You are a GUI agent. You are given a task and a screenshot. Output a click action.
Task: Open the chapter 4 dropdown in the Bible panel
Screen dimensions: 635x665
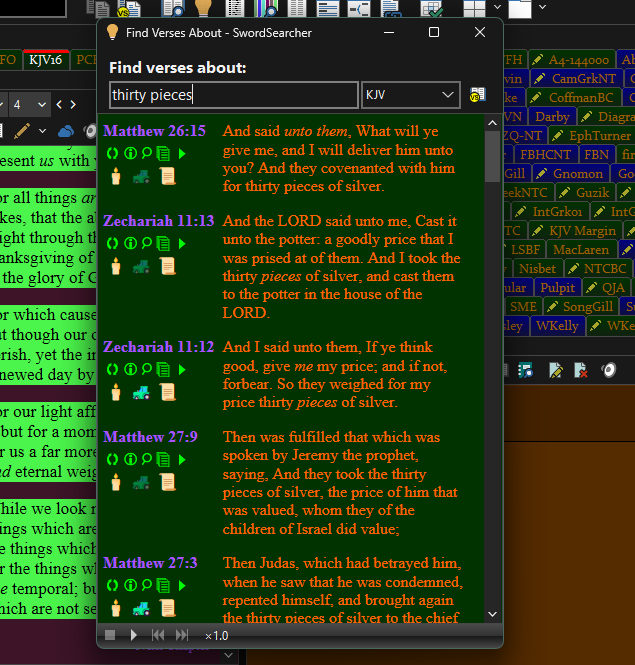30,104
